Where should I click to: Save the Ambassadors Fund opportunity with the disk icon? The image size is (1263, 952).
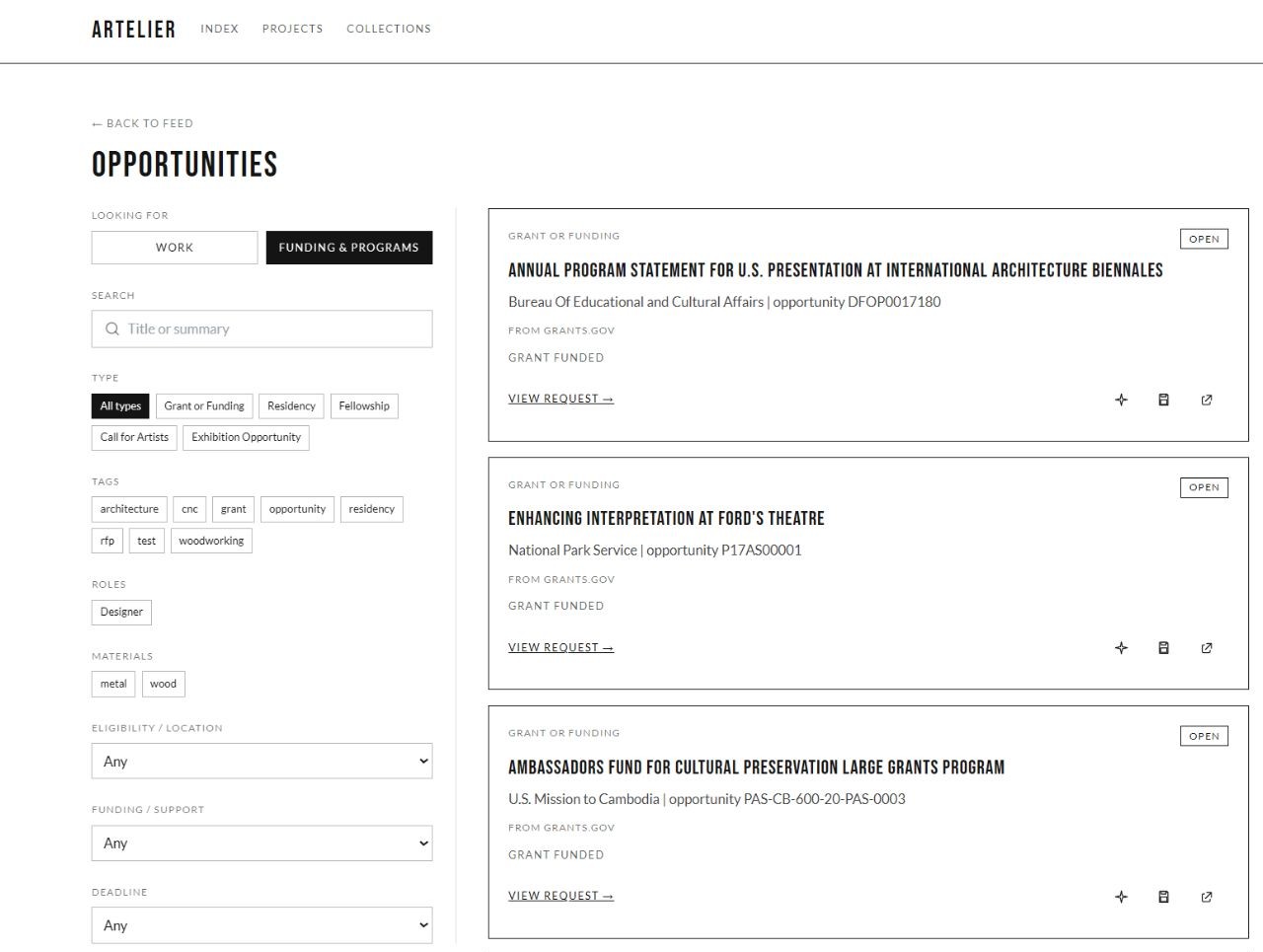(1163, 897)
